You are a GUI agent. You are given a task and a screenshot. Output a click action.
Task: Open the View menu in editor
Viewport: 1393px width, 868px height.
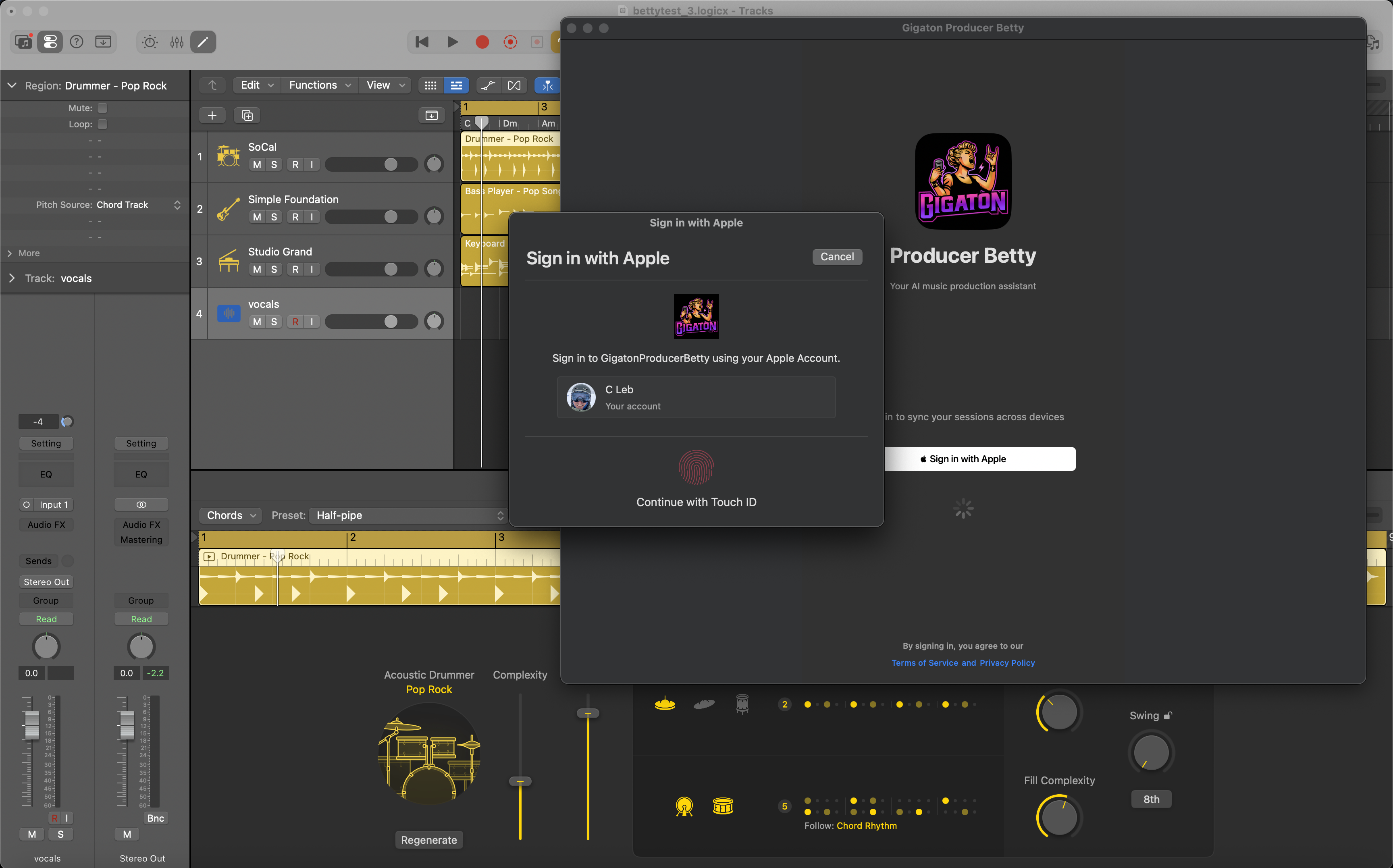(x=384, y=85)
